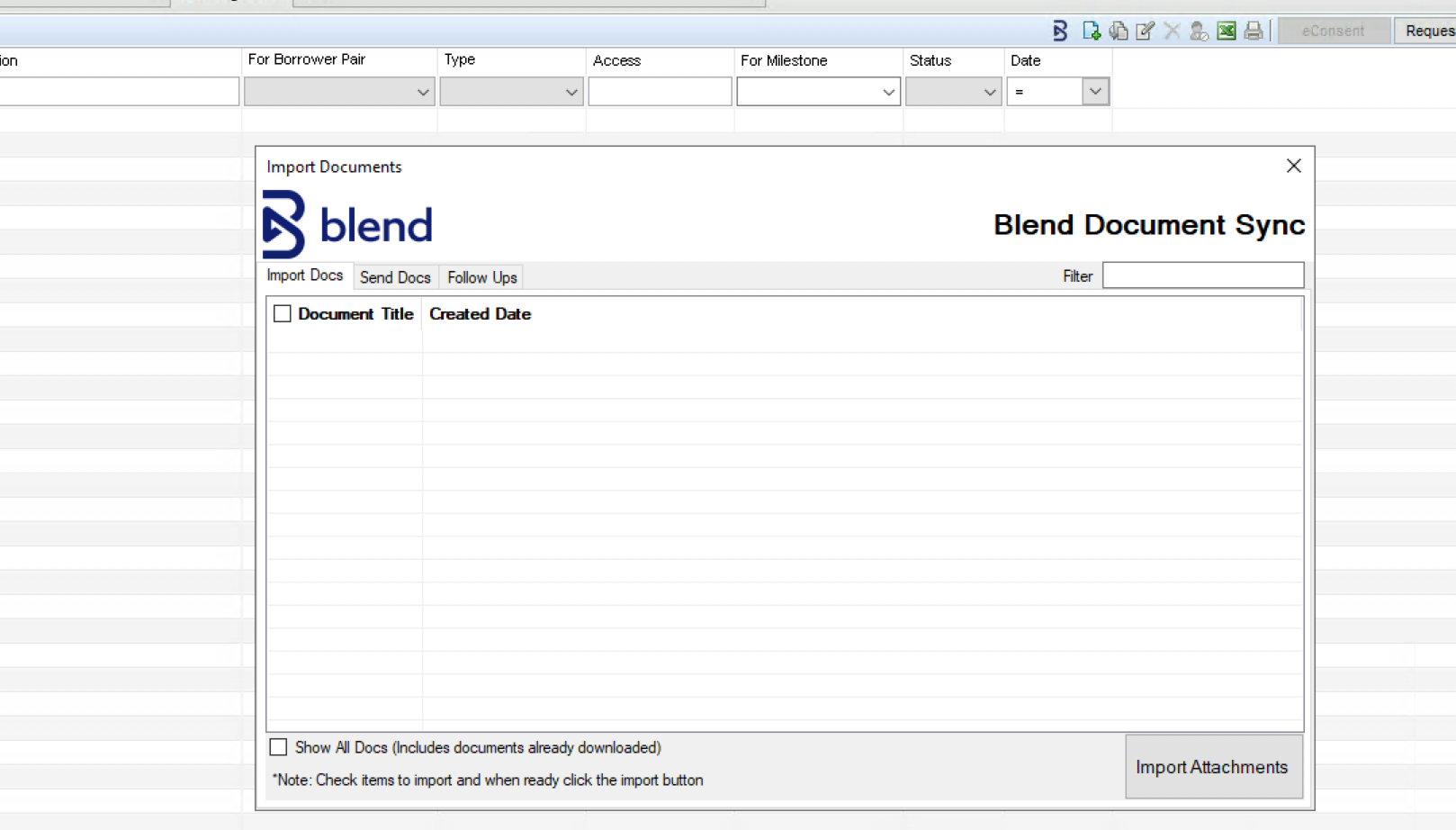Switch to the Import Docs tab

(x=305, y=275)
